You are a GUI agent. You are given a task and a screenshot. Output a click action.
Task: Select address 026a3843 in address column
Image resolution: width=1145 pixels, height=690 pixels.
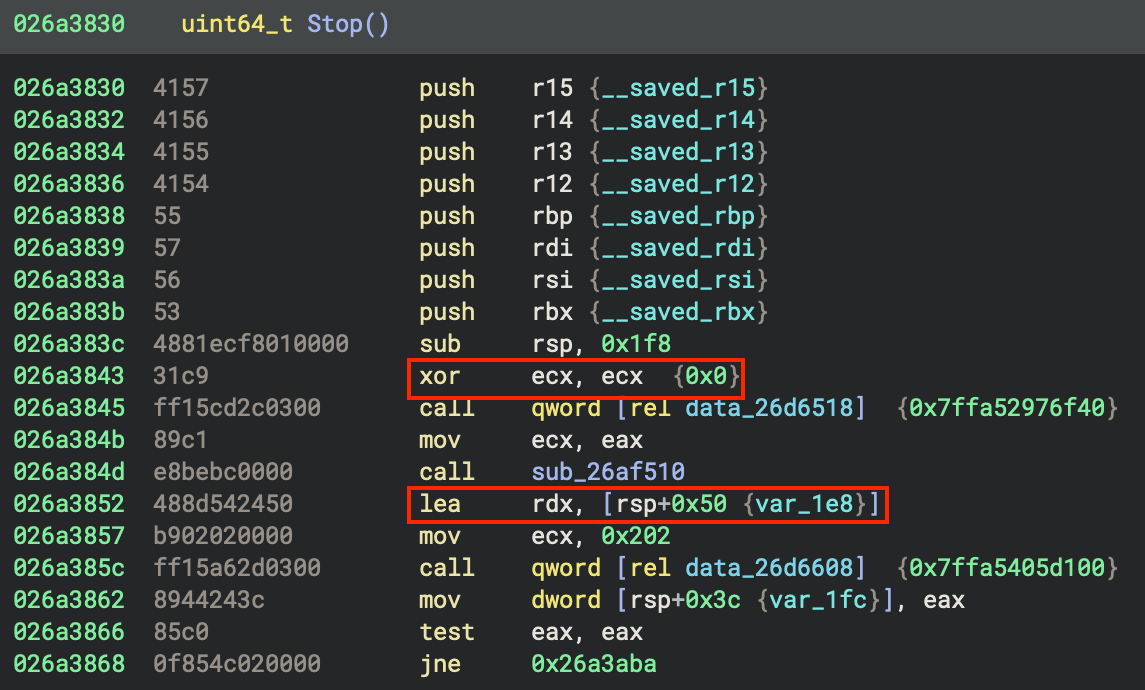click(x=69, y=376)
